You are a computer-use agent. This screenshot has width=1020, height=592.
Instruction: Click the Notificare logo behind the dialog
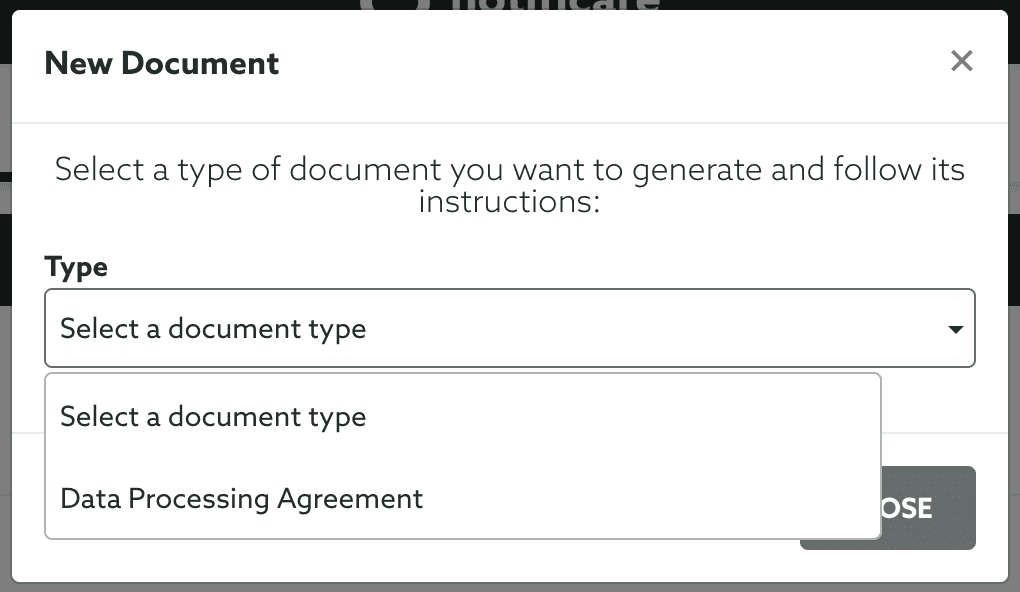coord(509,5)
